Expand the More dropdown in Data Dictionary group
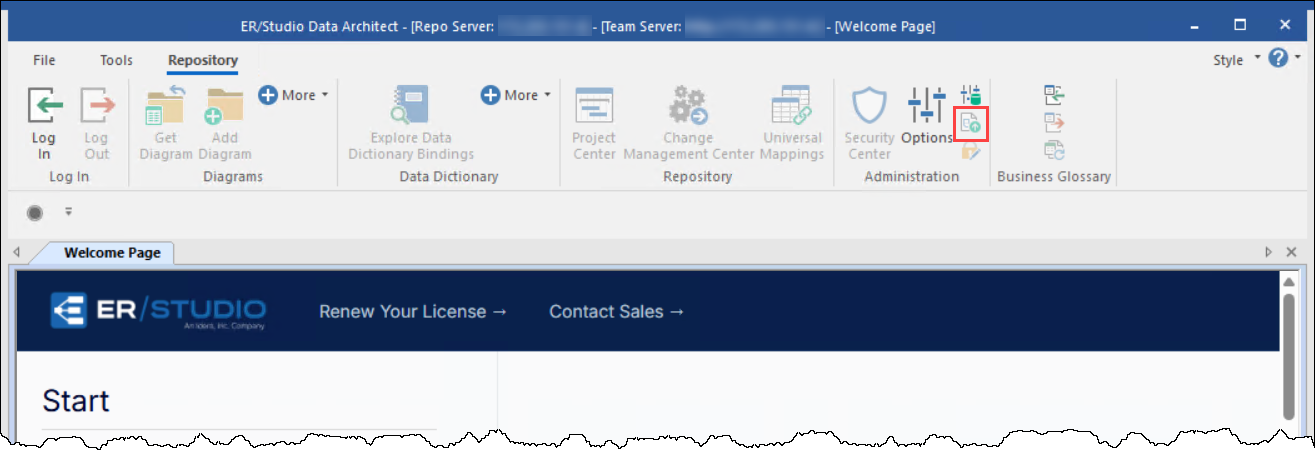The height and width of the screenshot is (459, 1315). pos(516,95)
